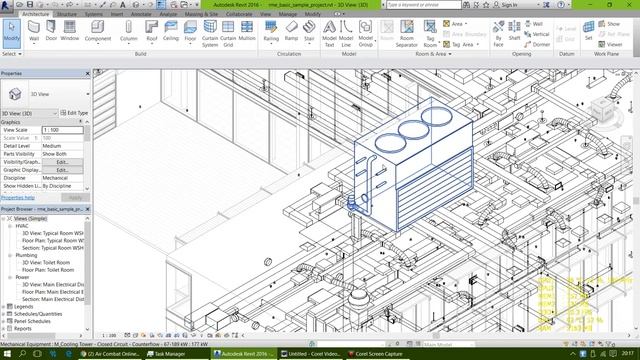Screen dimensions: 640x360
Task: Pick the Floor tool
Action: click(190, 32)
